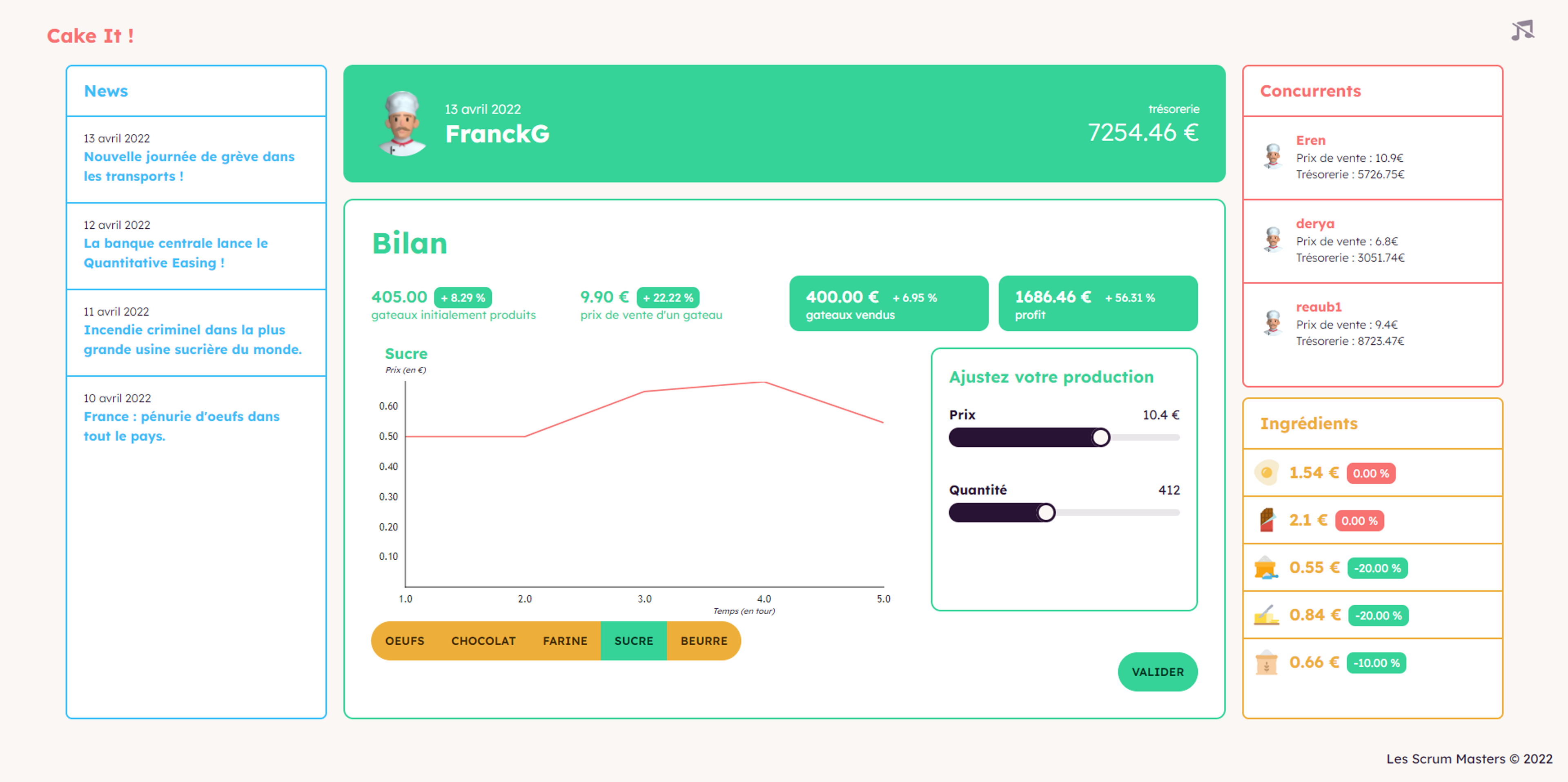Click the Cake It ! logo
The image size is (1568, 782).
90,36
